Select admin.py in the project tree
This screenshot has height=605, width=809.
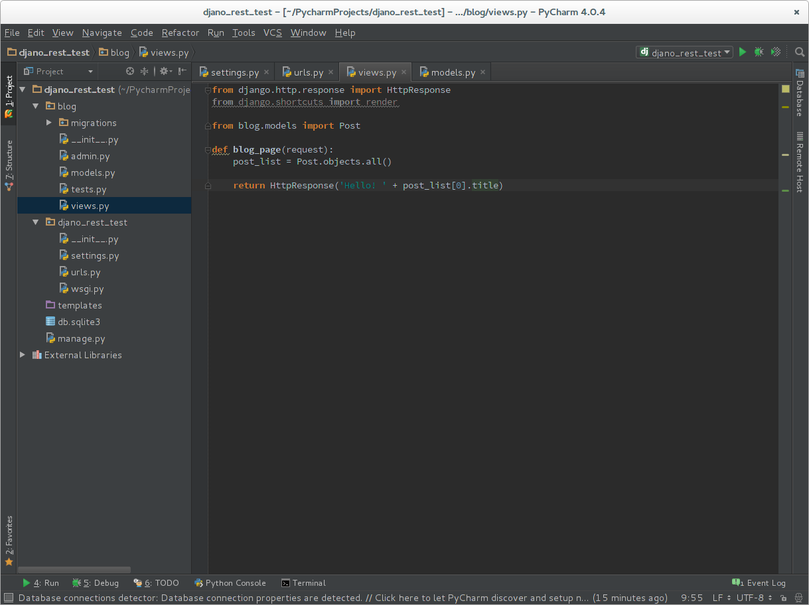90,156
